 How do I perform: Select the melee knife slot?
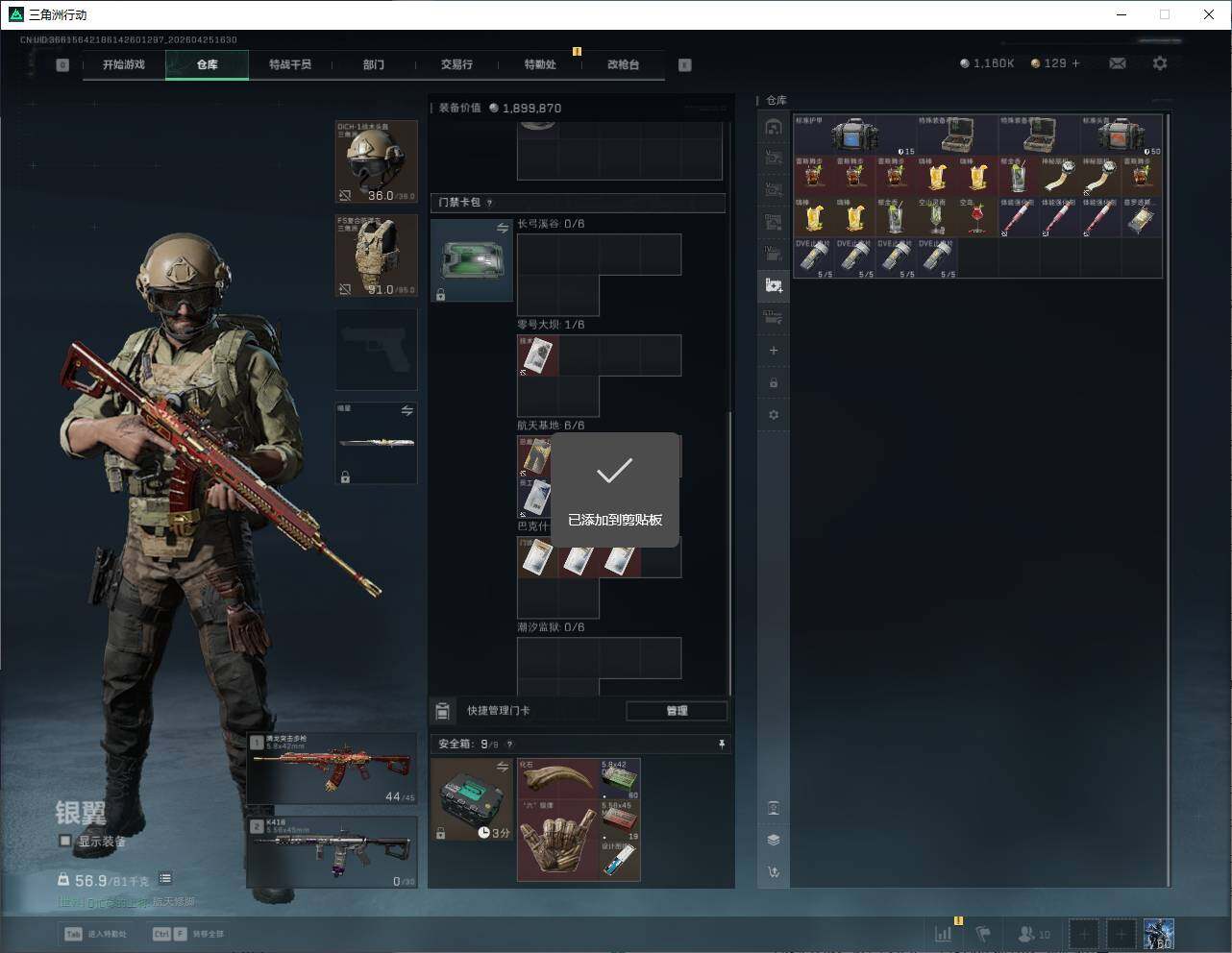[x=377, y=443]
